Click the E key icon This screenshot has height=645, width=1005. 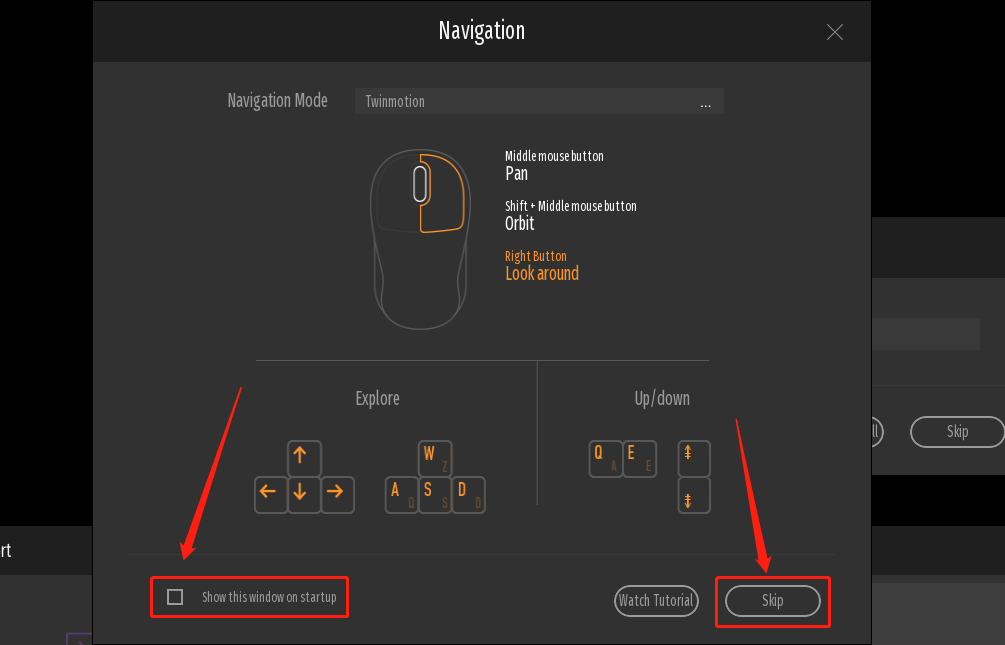639,458
